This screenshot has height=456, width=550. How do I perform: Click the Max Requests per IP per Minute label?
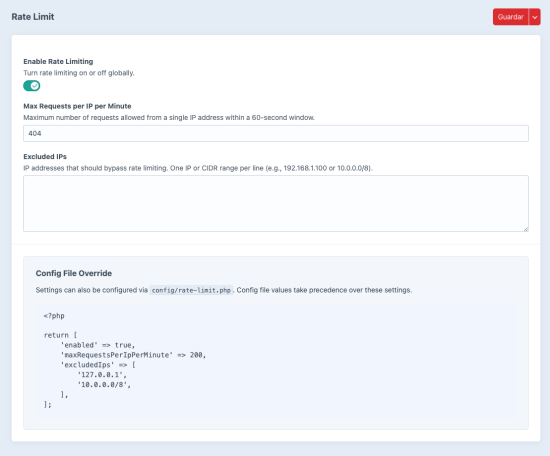pos(77,106)
